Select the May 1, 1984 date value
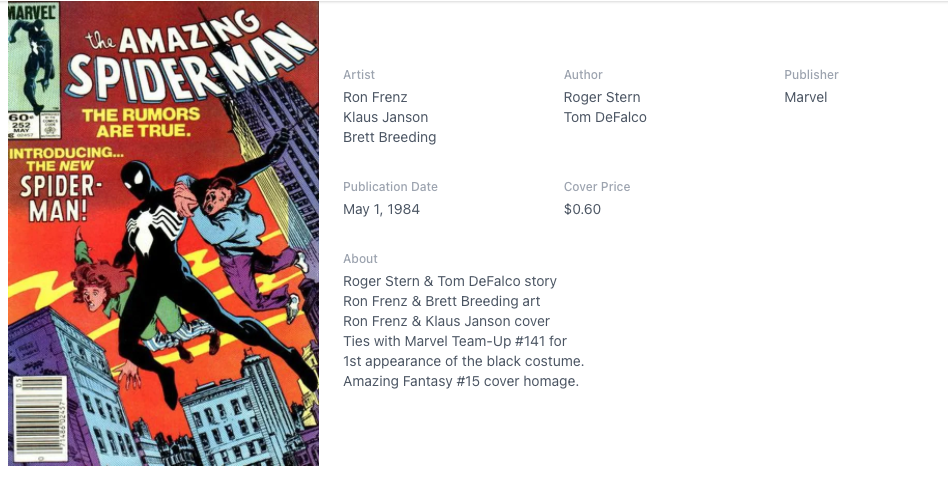Image resolution: width=948 pixels, height=481 pixels. tap(381, 209)
